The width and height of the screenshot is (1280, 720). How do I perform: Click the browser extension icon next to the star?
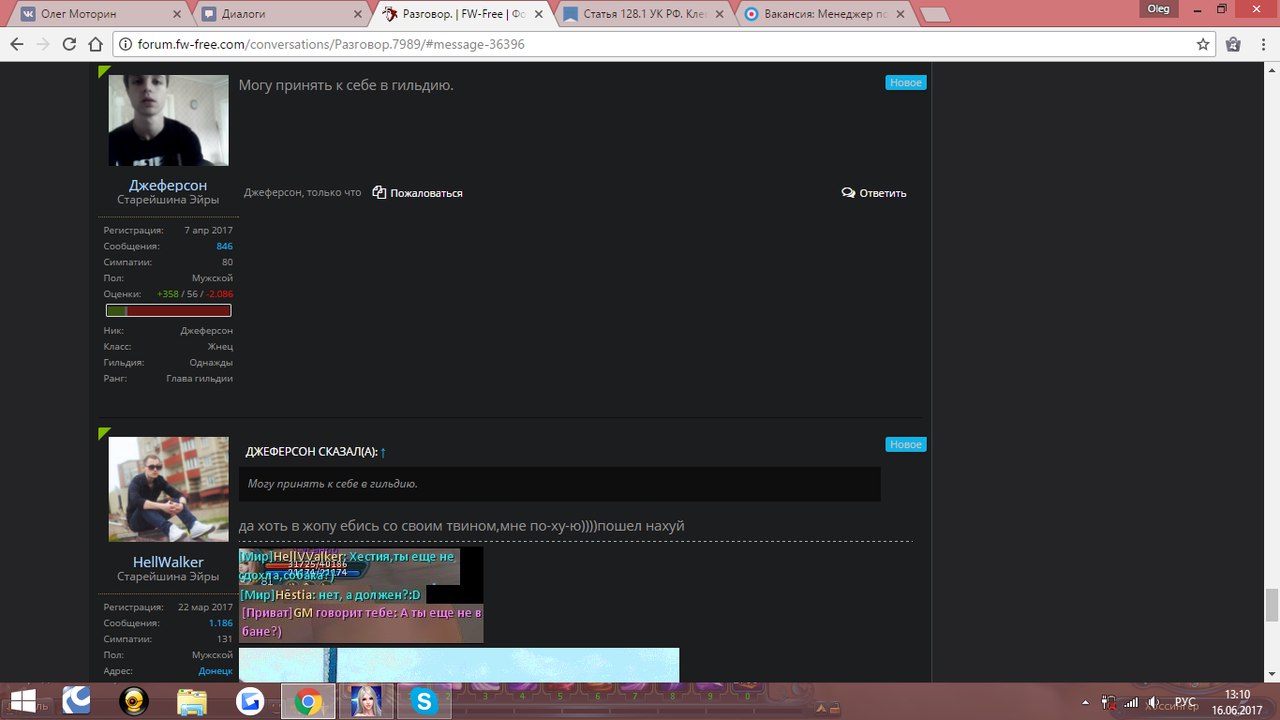coord(1233,45)
